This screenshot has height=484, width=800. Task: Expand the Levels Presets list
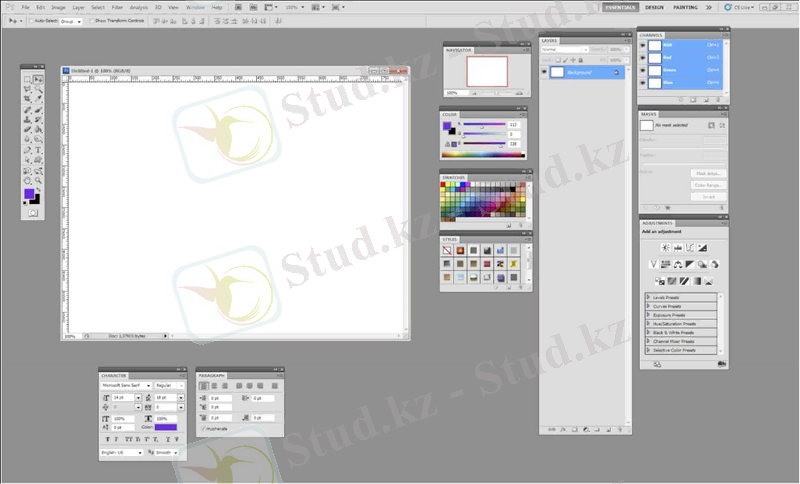click(x=649, y=297)
